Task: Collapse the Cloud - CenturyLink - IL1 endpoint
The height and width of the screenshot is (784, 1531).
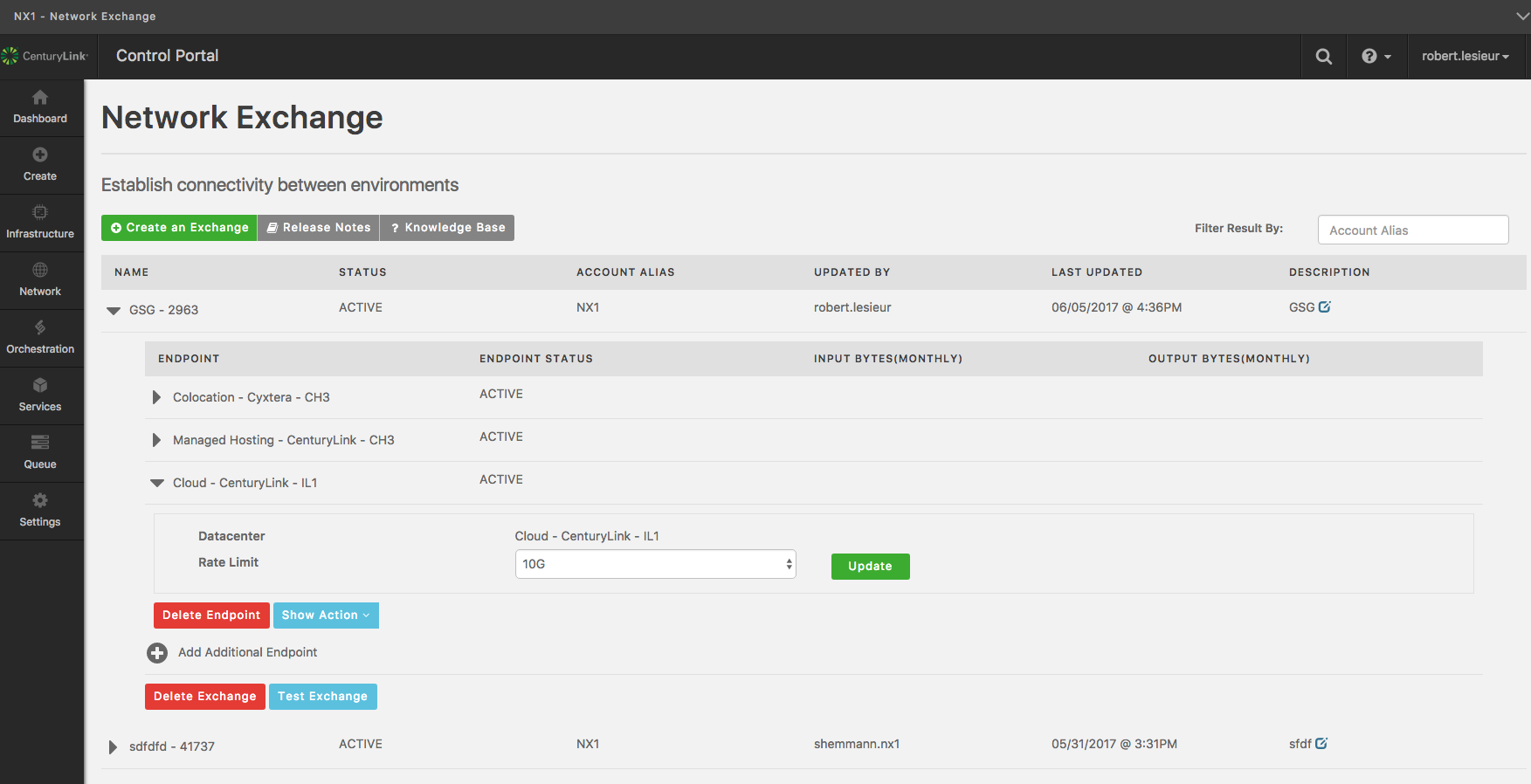Action: (x=157, y=483)
